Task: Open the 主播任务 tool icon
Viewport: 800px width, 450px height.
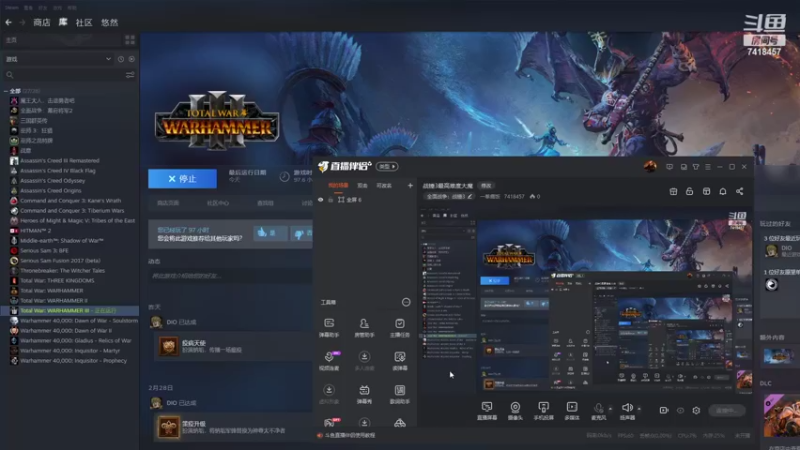Action: [x=399, y=327]
